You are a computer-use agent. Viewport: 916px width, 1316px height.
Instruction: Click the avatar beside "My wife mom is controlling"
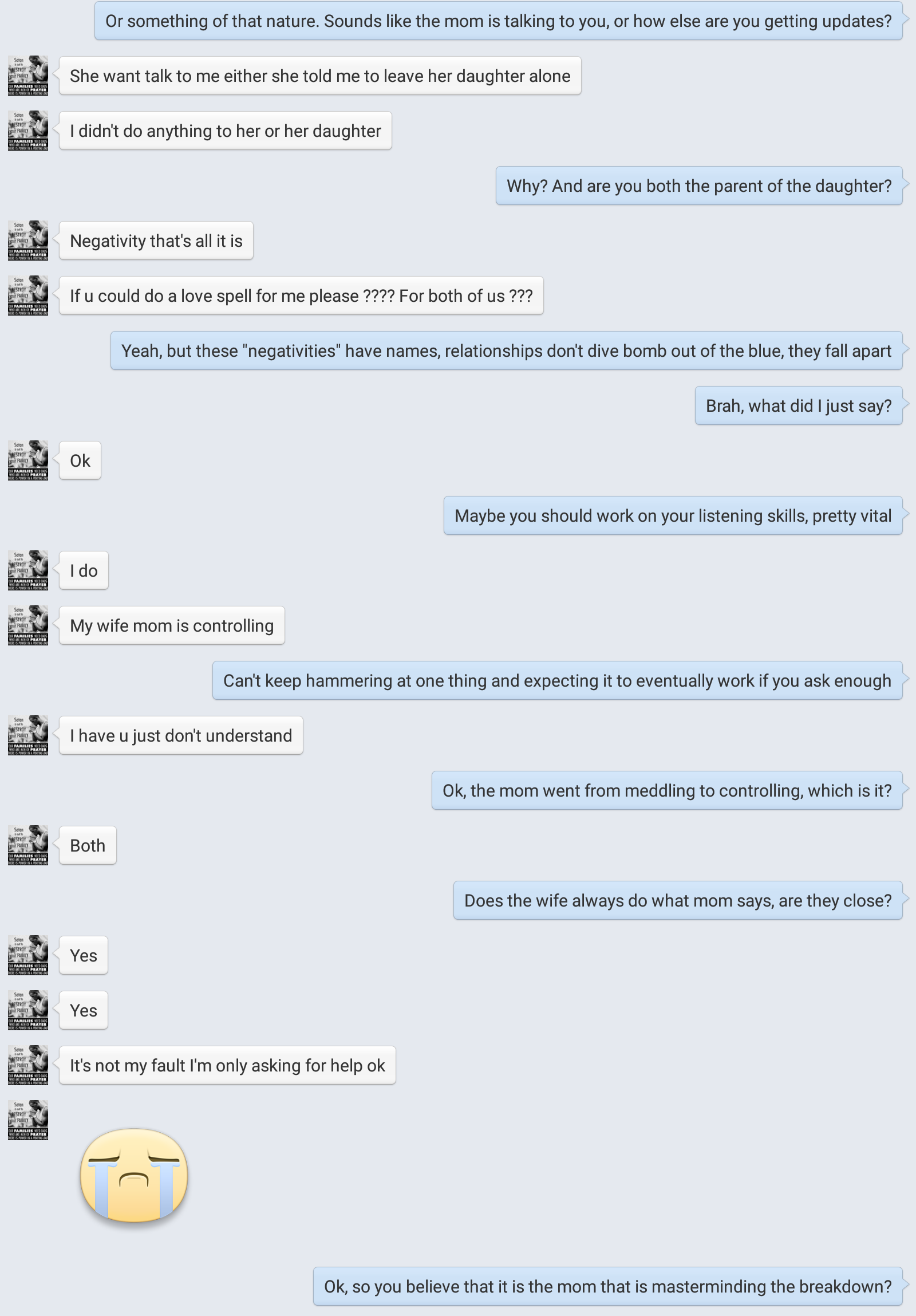point(27,625)
